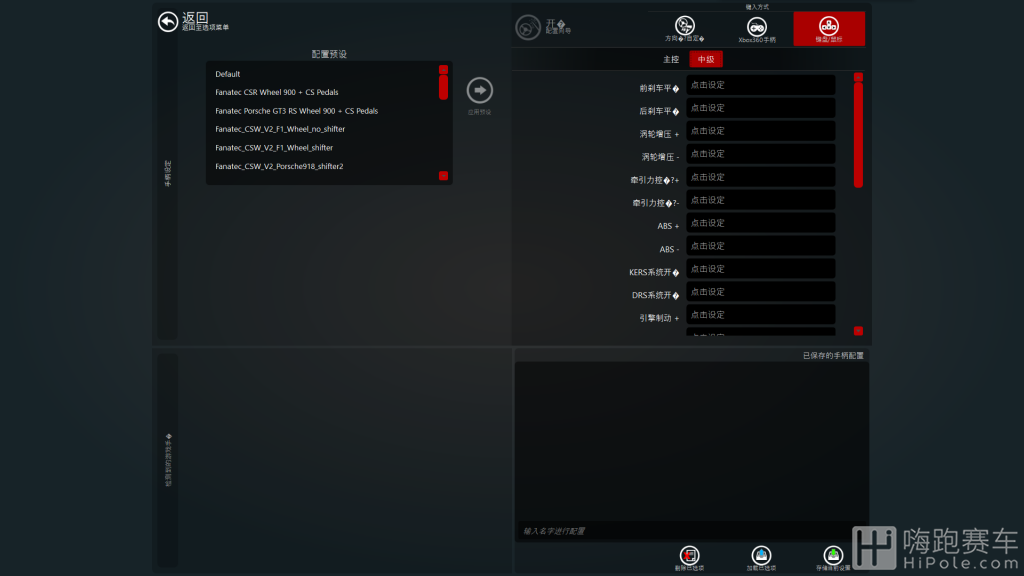Set binding for 引擎制动 +
This screenshot has height=576, width=1024.
pos(761,315)
